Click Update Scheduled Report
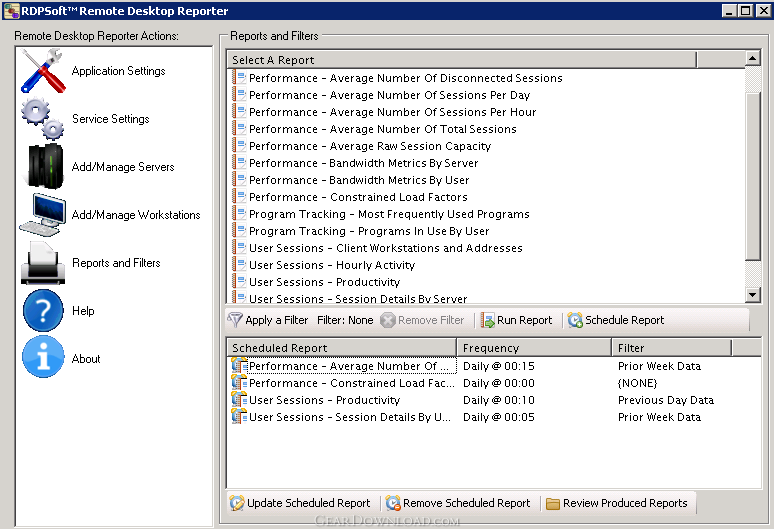Screen dimensions: 774x529 click(x=300, y=503)
